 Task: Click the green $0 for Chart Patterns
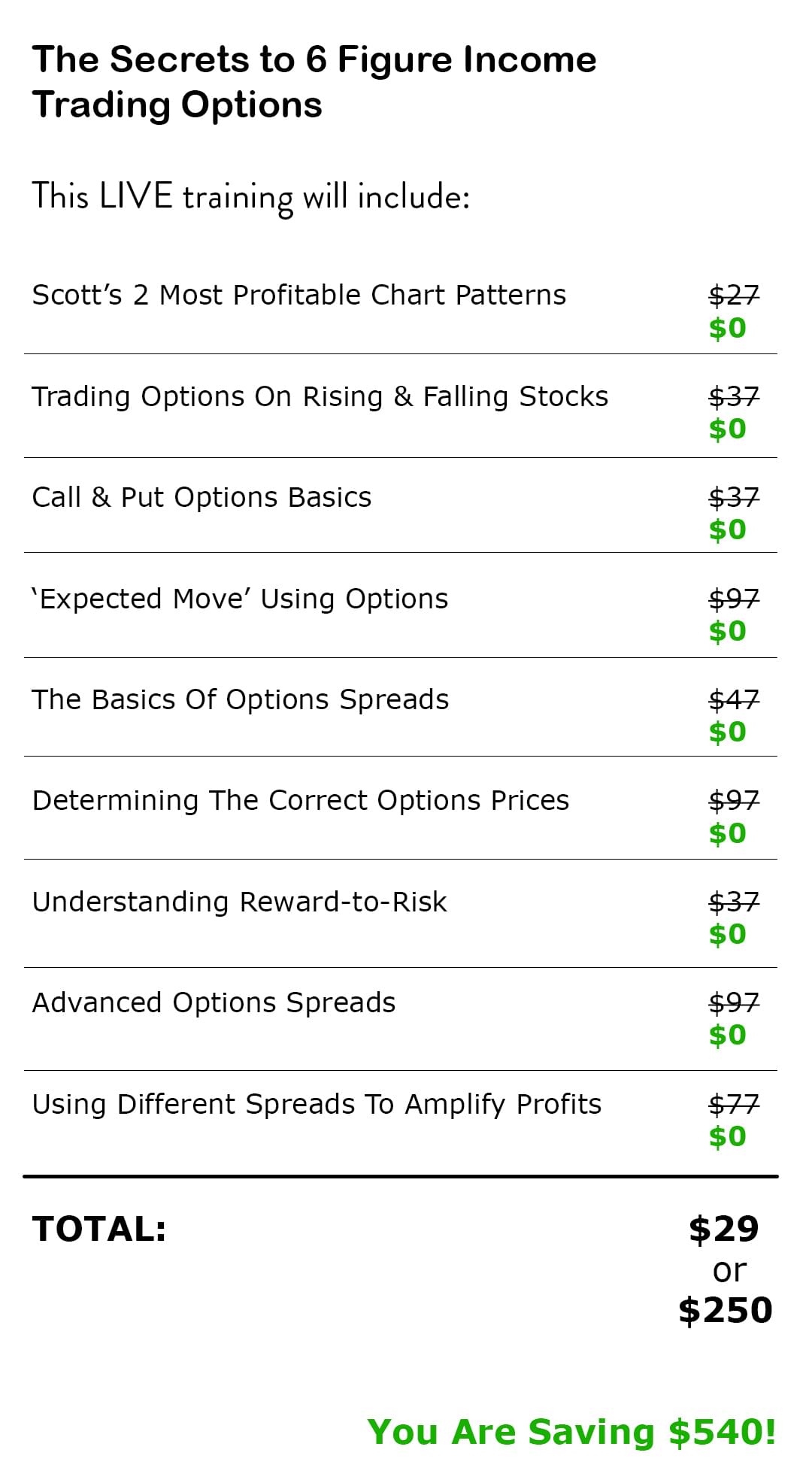point(727,328)
